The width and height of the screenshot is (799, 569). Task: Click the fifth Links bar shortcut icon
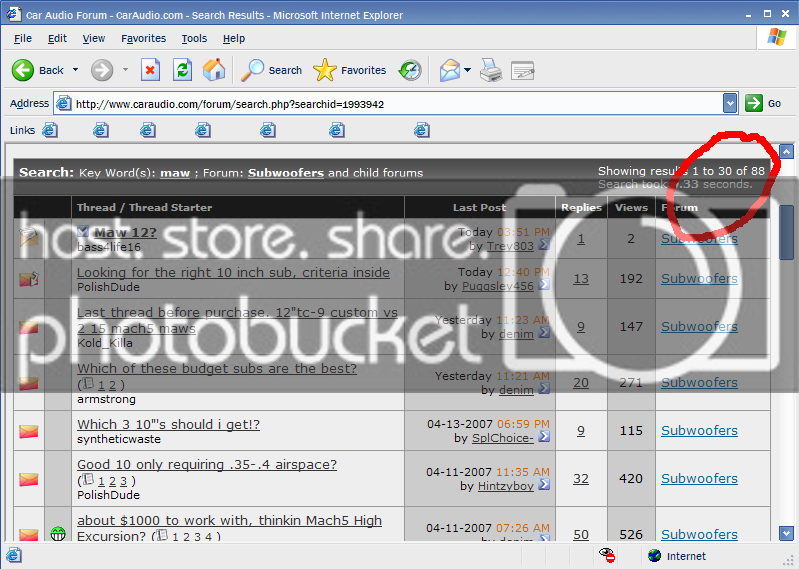click(x=268, y=130)
